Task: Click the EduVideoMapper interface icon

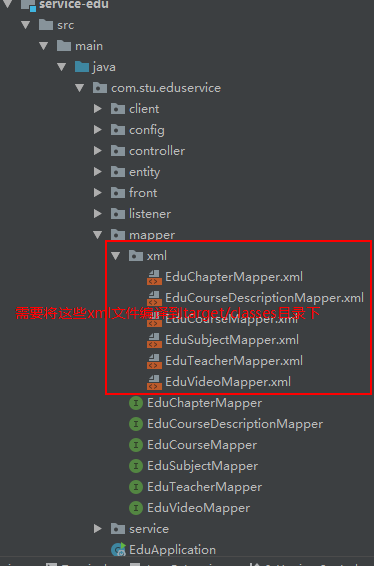Action: [136, 508]
